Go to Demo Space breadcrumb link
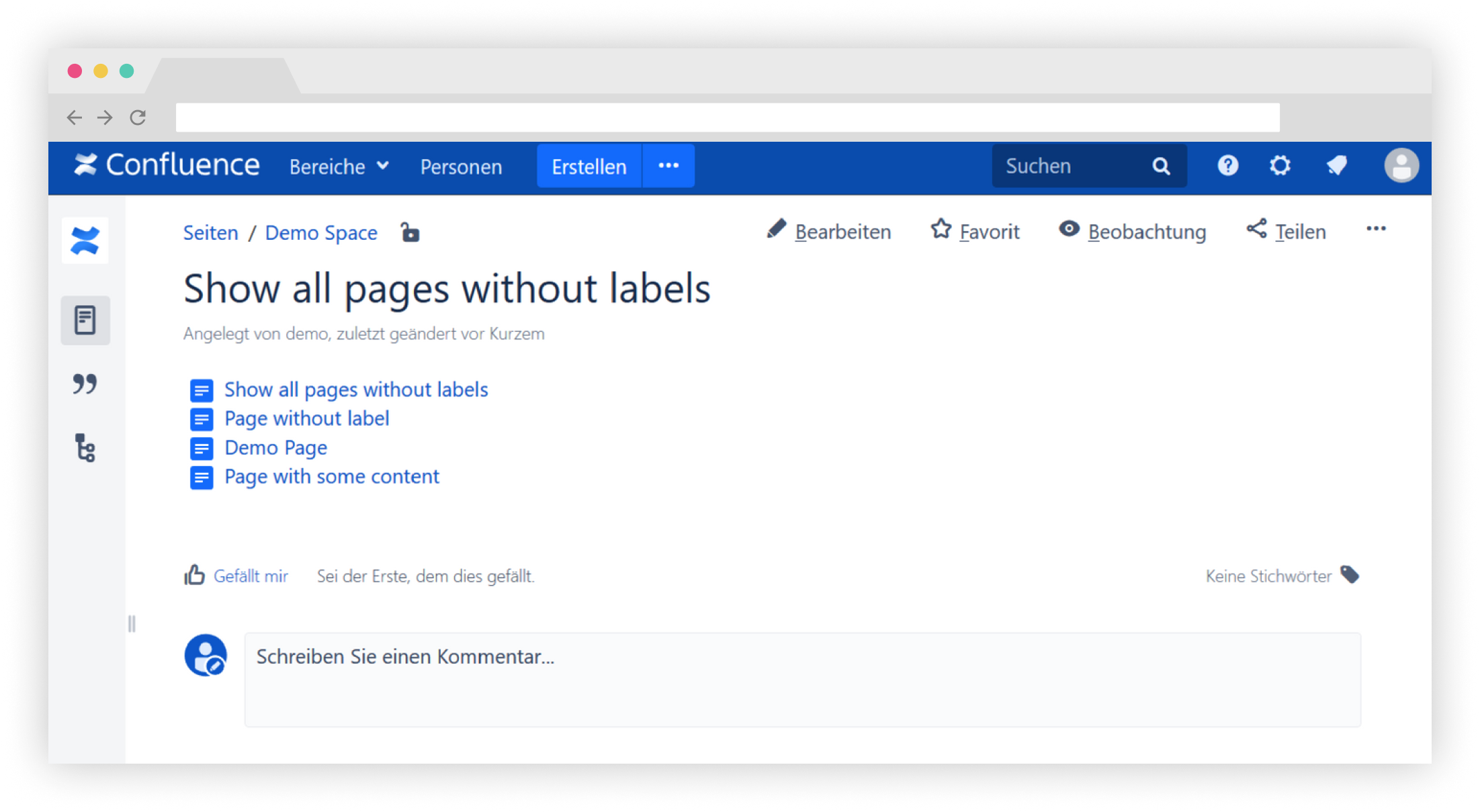 [321, 233]
